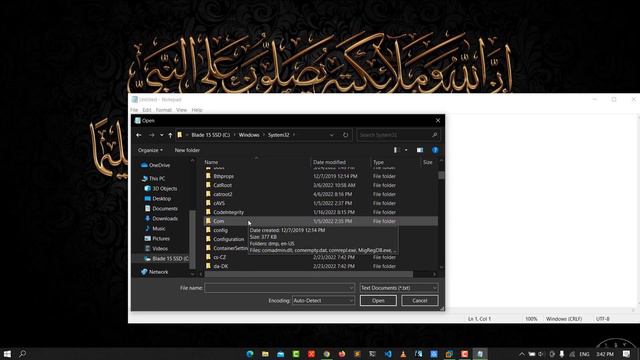This screenshot has height=360, width=640.
Task: Select the CatRoot folder
Action: pos(320,185)
